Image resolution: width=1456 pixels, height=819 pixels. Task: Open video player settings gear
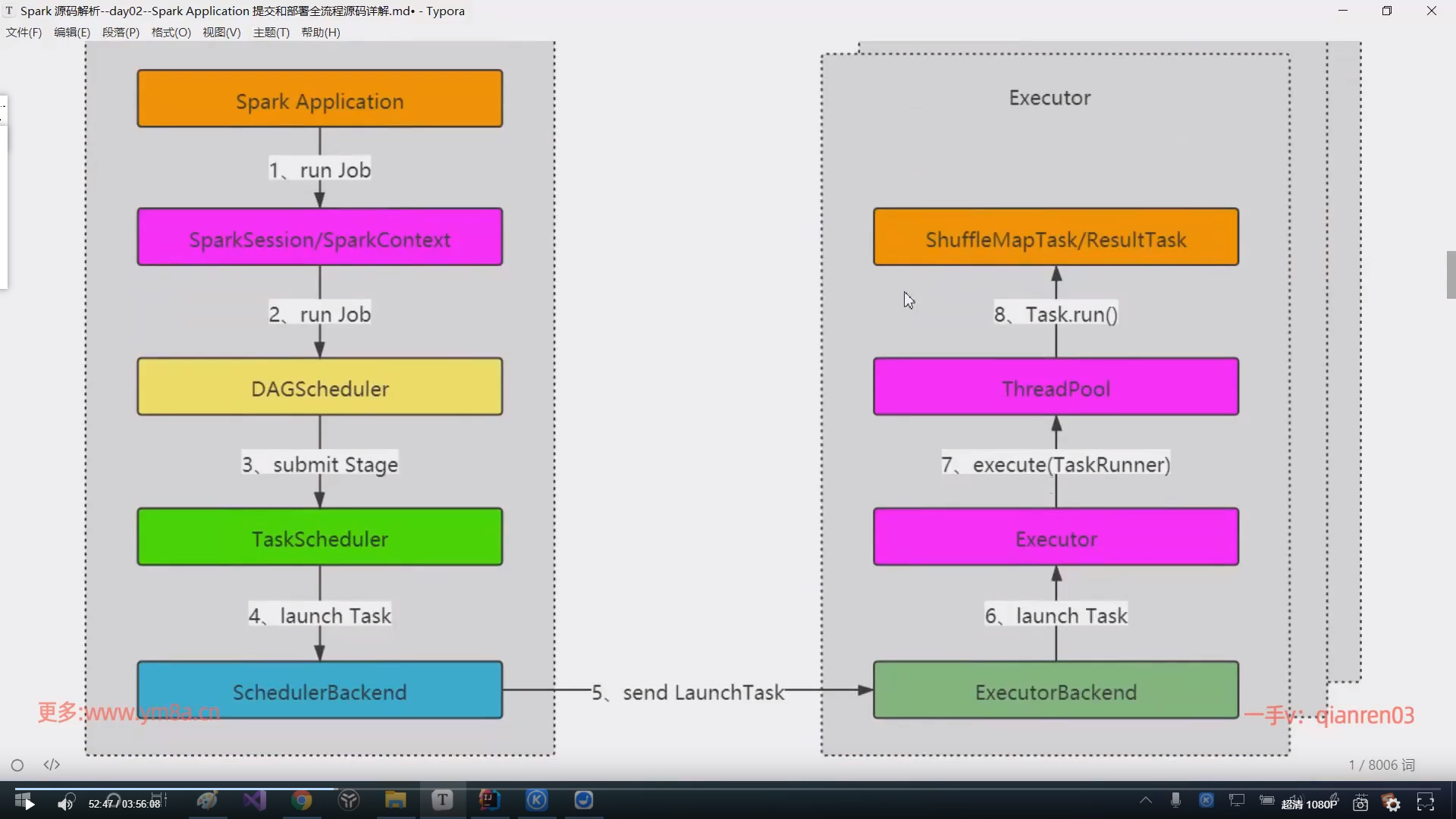(x=1392, y=803)
